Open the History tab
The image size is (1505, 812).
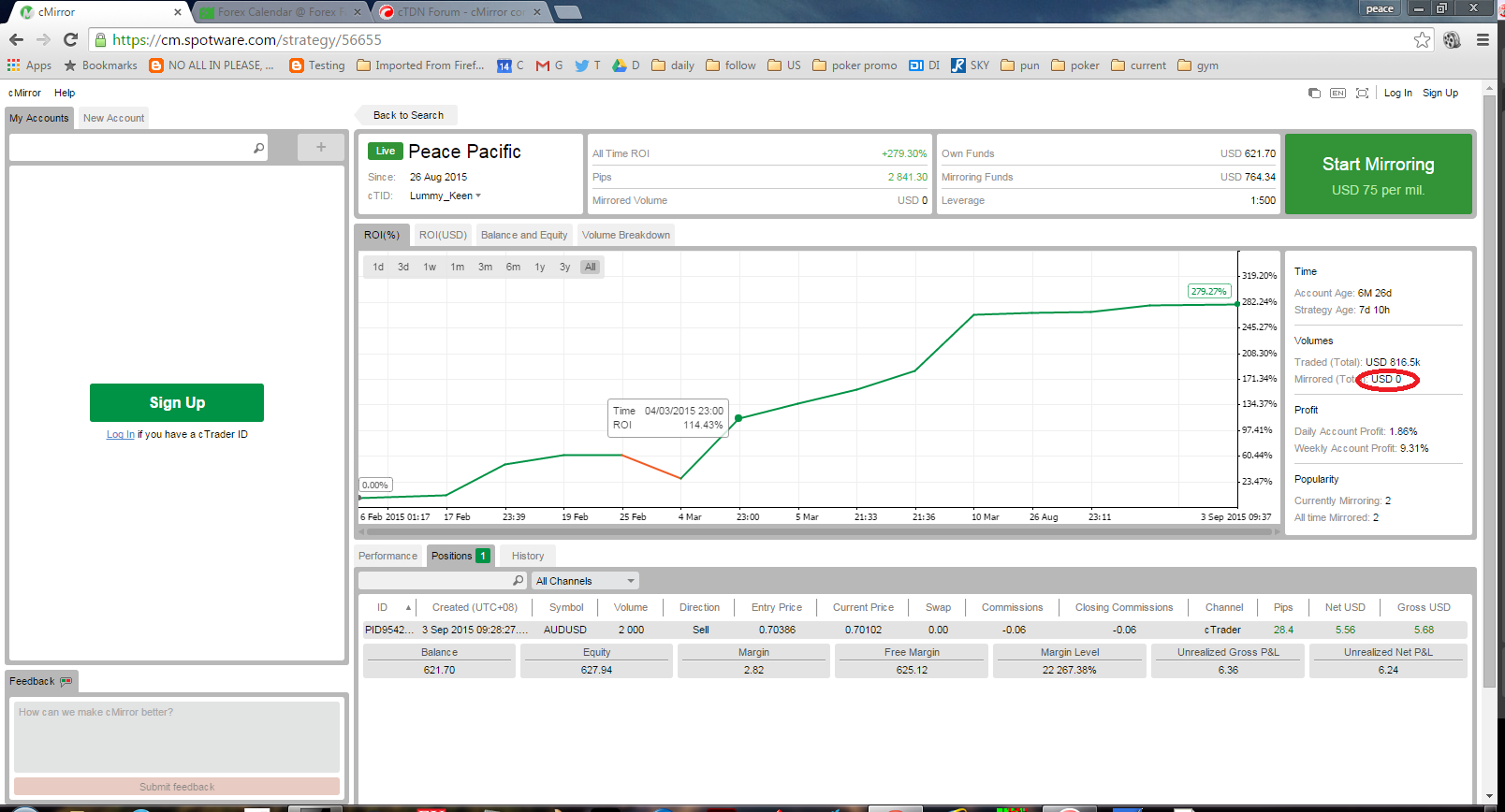click(528, 556)
